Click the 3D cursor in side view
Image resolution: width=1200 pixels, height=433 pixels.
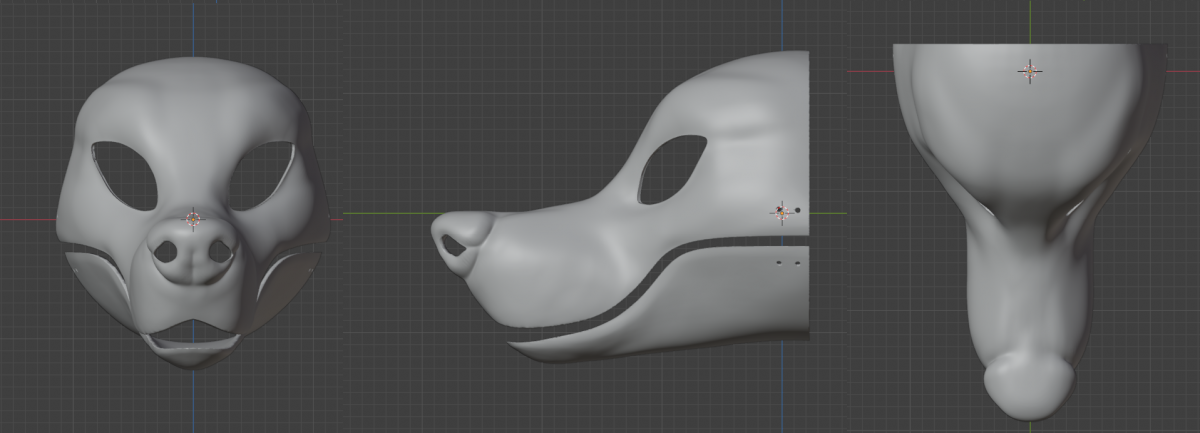(x=781, y=211)
